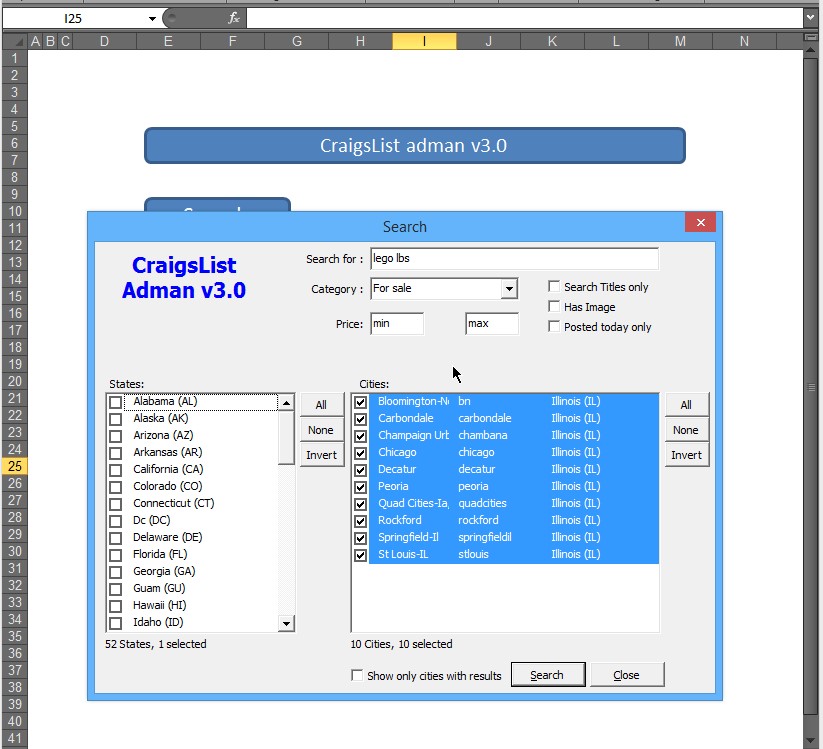Invert the cities selection

coord(686,455)
